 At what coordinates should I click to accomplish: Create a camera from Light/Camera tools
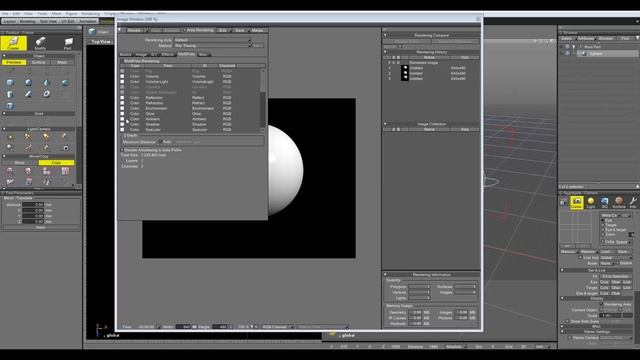[x=65, y=148]
